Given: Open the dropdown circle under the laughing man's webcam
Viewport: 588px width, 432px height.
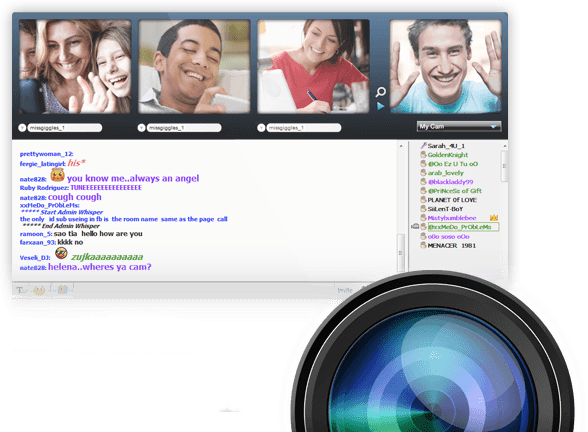Looking at the screenshot, I should point(141,128).
